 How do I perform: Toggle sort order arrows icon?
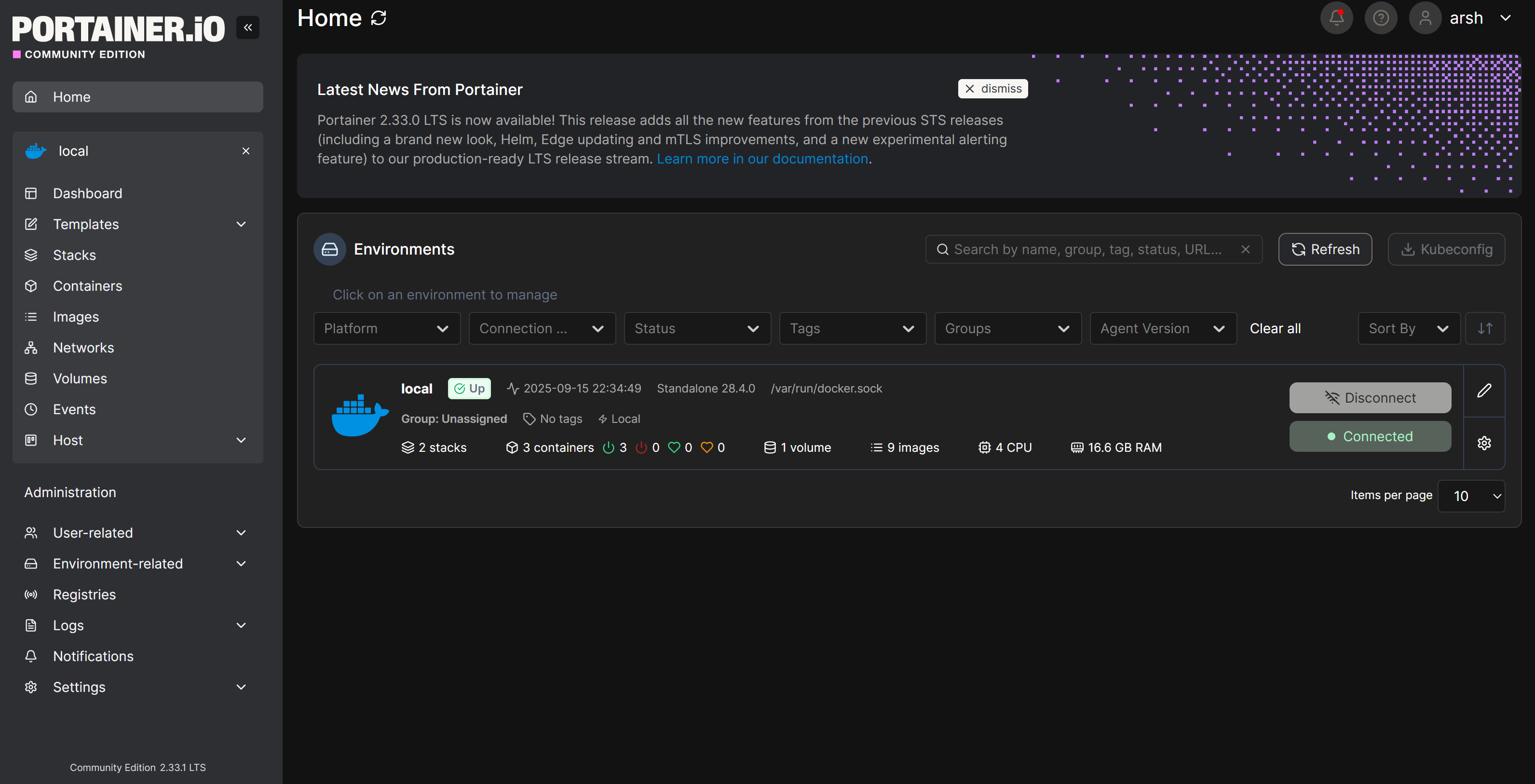(x=1485, y=329)
